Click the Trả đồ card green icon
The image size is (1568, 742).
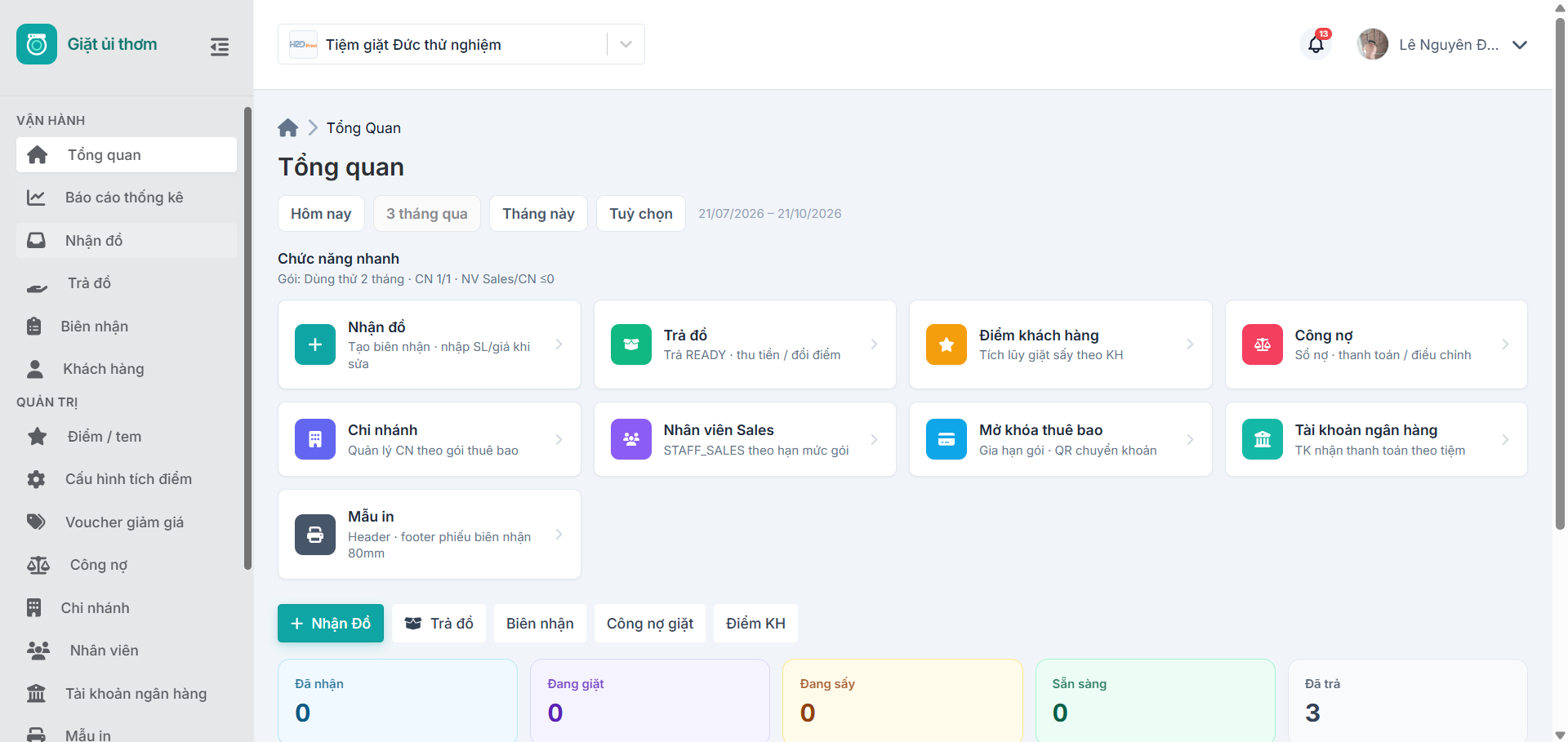[631, 344]
